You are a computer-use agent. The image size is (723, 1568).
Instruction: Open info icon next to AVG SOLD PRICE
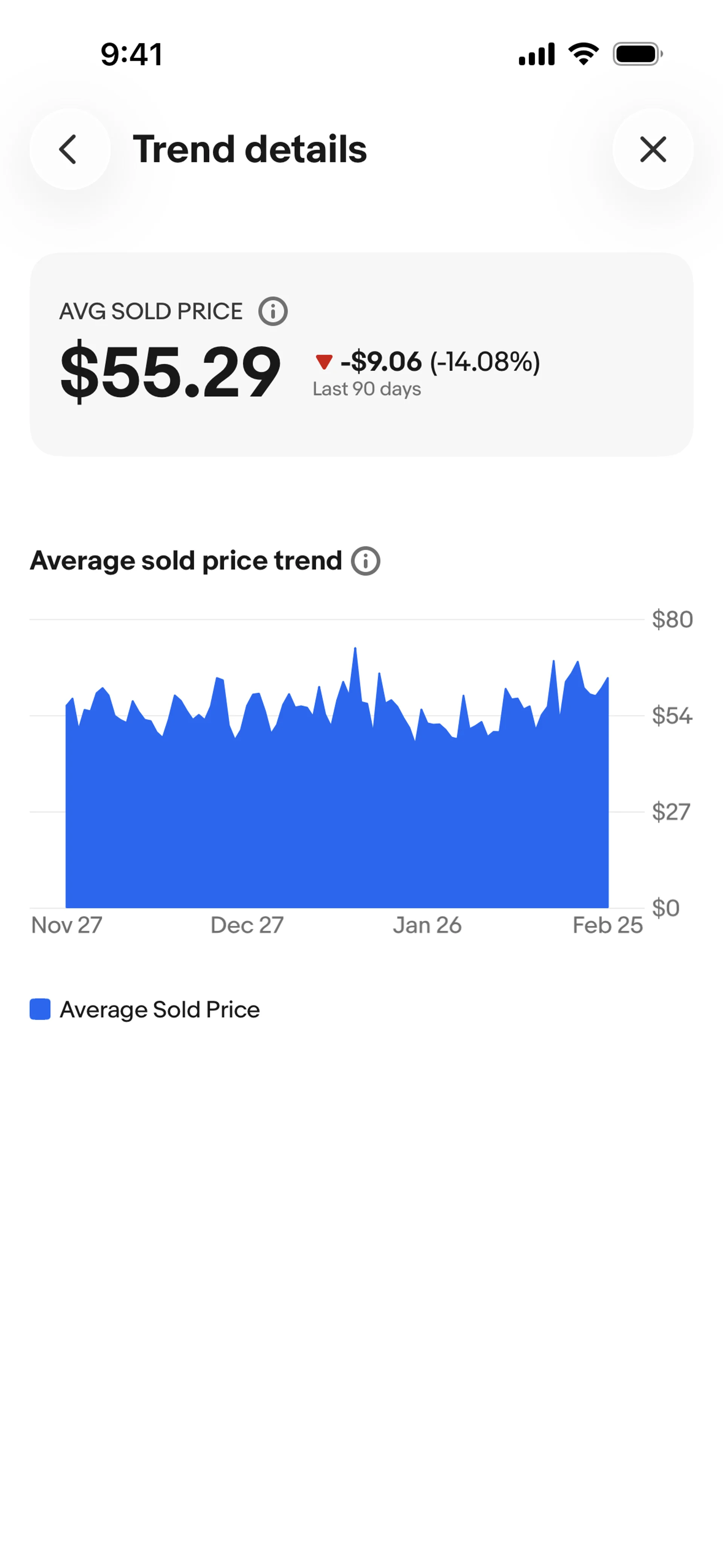[x=273, y=311]
